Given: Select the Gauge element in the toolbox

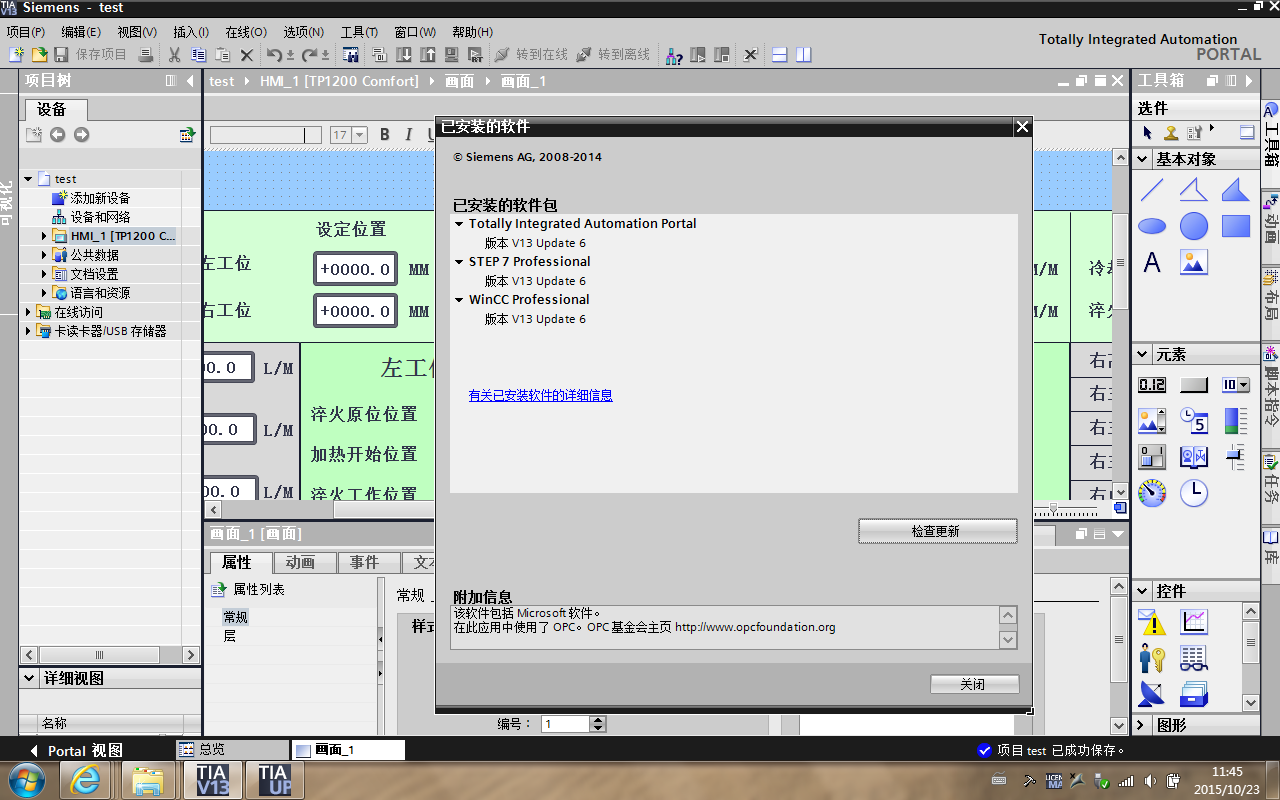Looking at the screenshot, I should tap(1152, 493).
